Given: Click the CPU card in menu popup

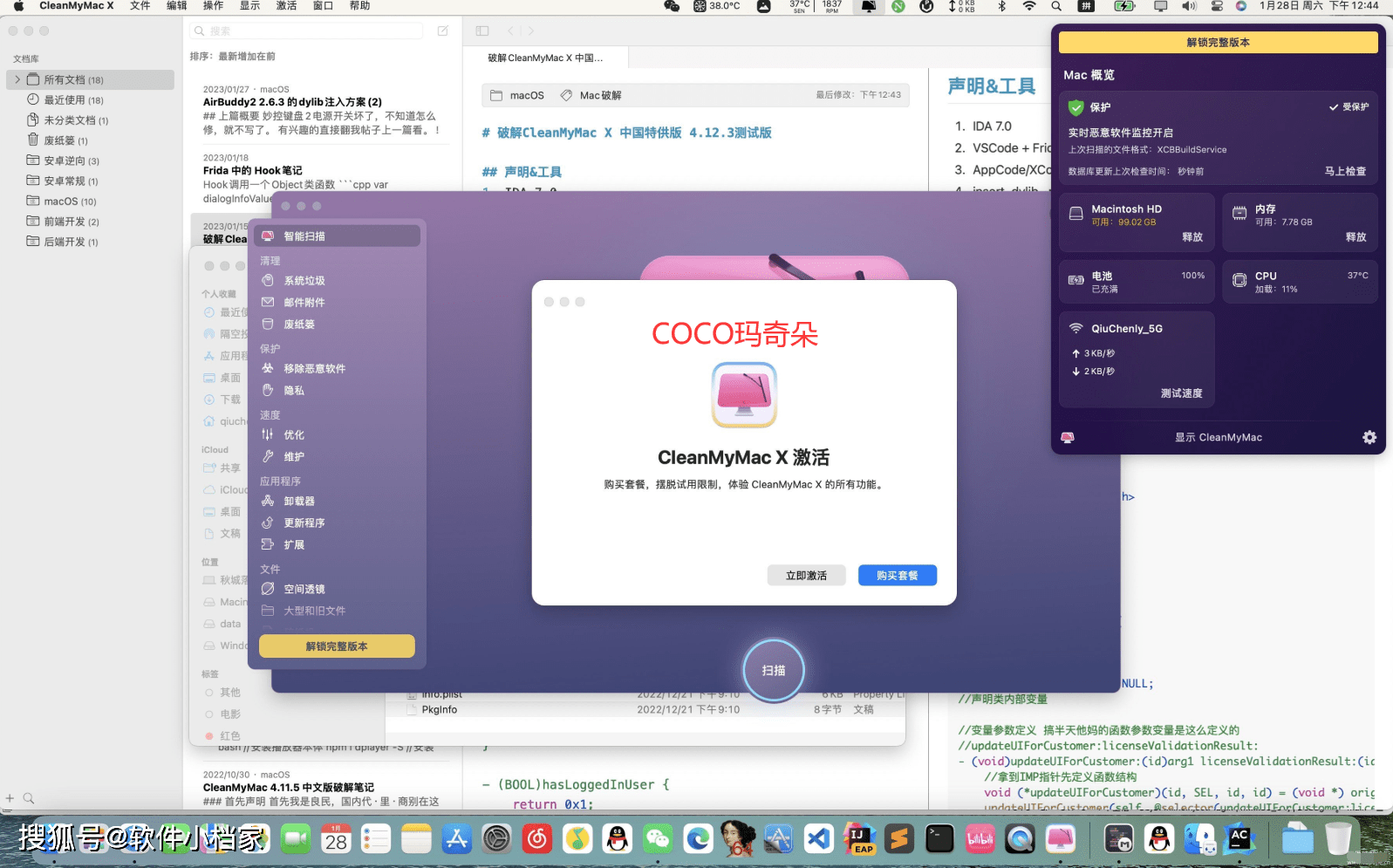Looking at the screenshot, I should point(1300,282).
